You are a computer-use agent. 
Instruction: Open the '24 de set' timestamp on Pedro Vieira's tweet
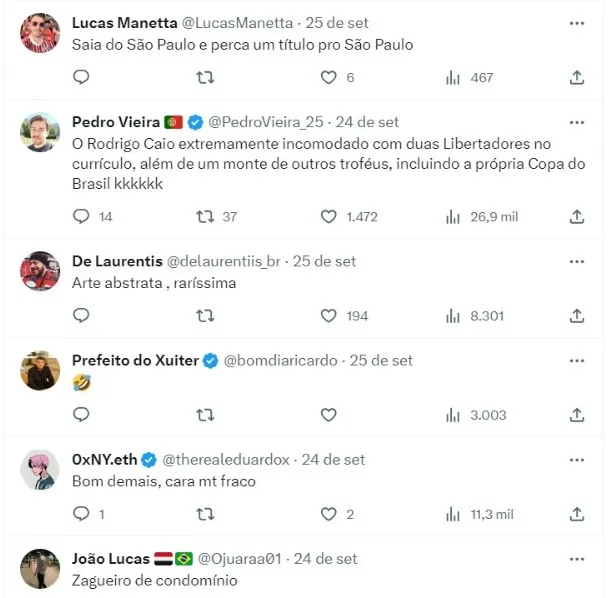pyautogui.click(x=369, y=122)
